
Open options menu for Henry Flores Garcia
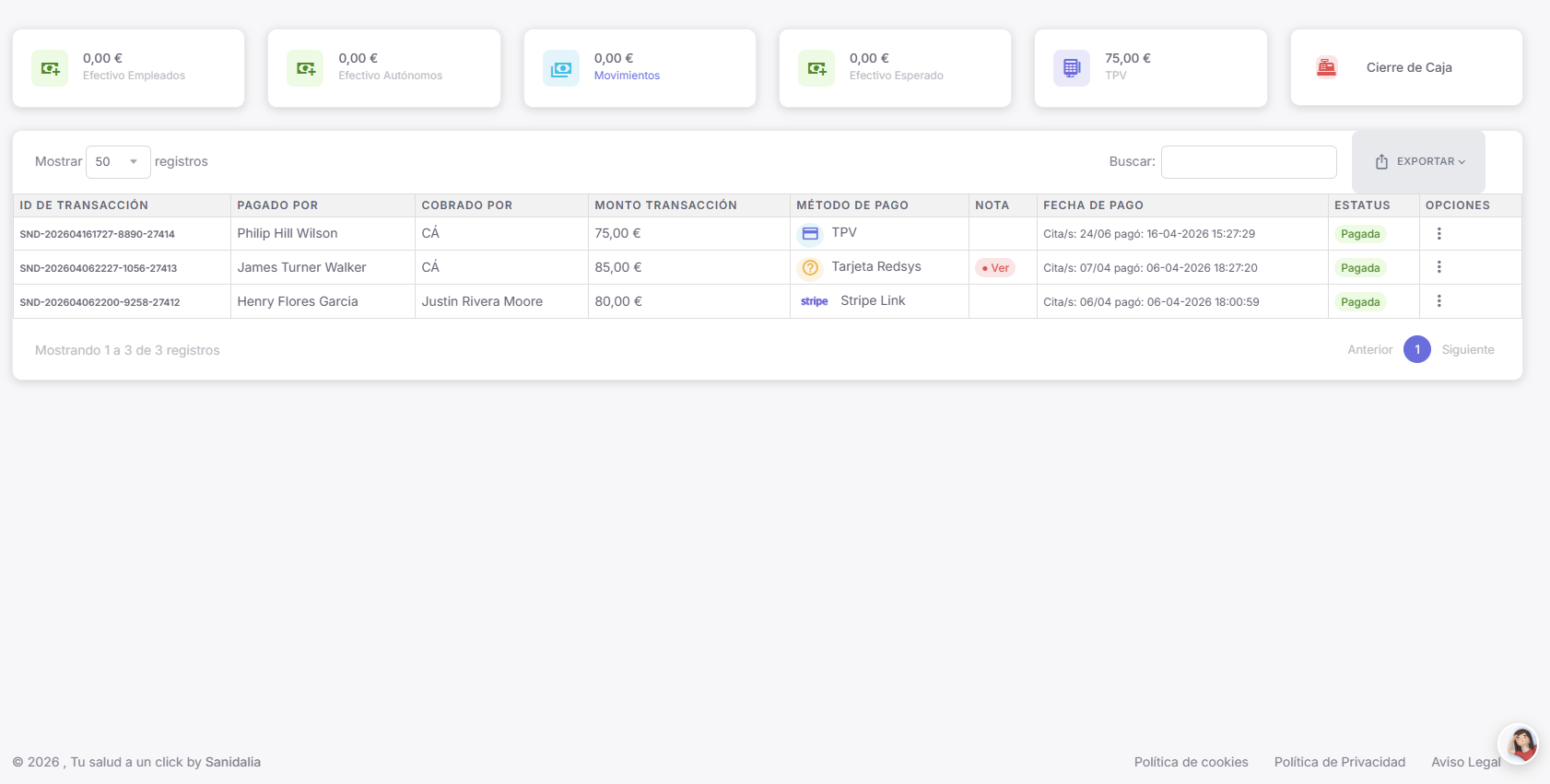(1438, 301)
